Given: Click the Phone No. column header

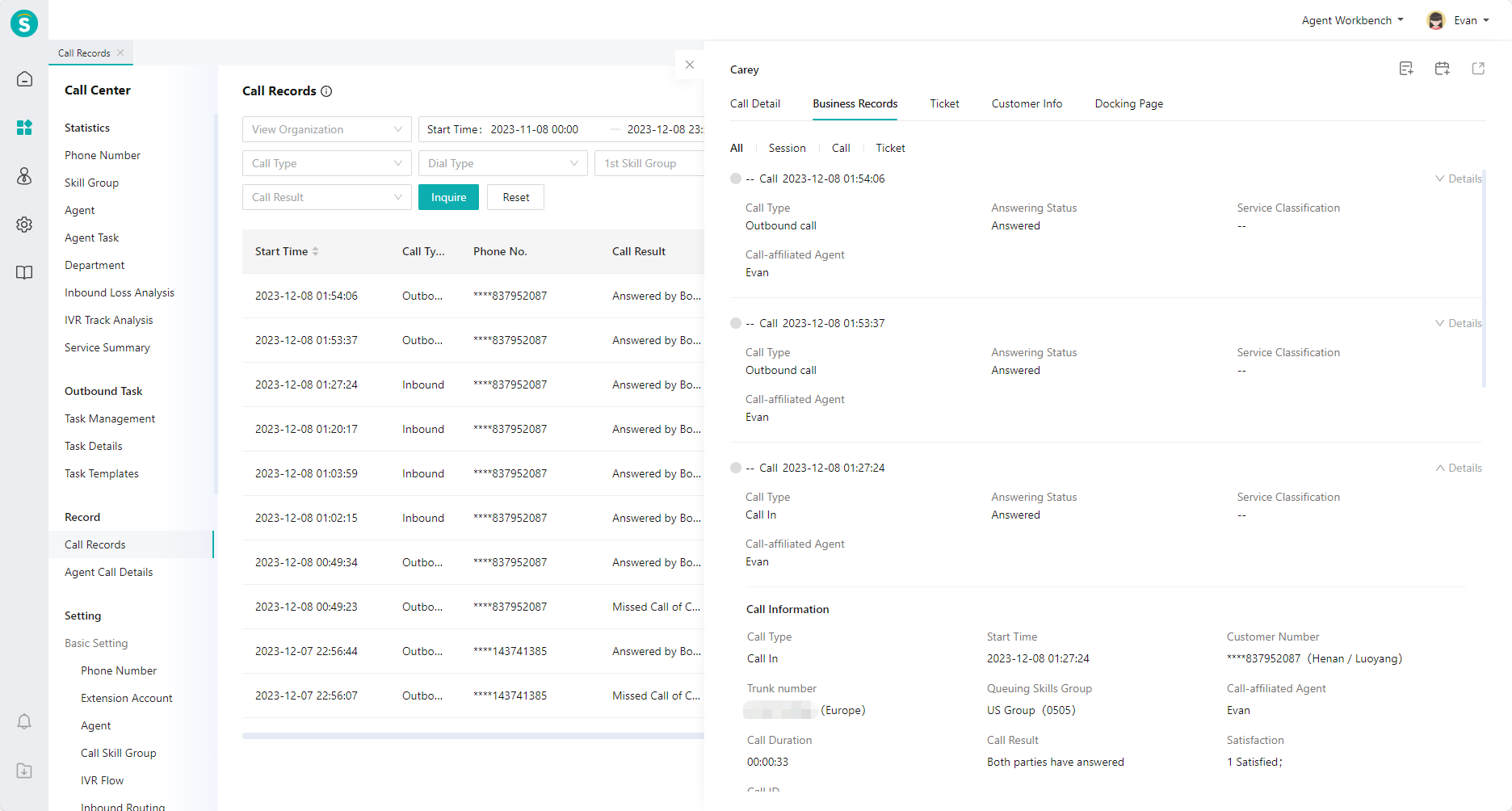Looking at the screenshot, I should point(500,251).
